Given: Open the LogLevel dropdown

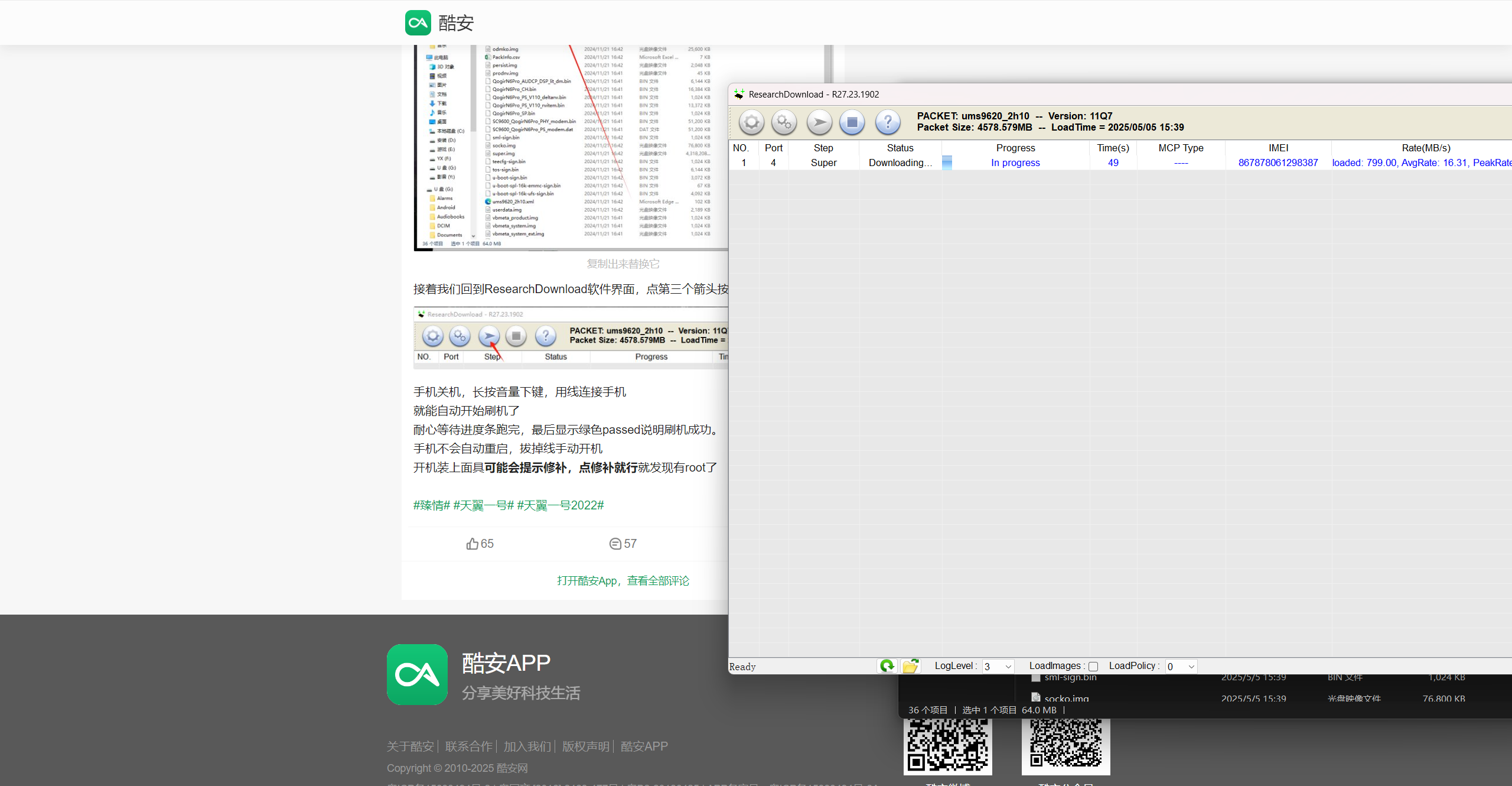Looking at the screenshot, I should pyautogui.click(x=998, y=666).
